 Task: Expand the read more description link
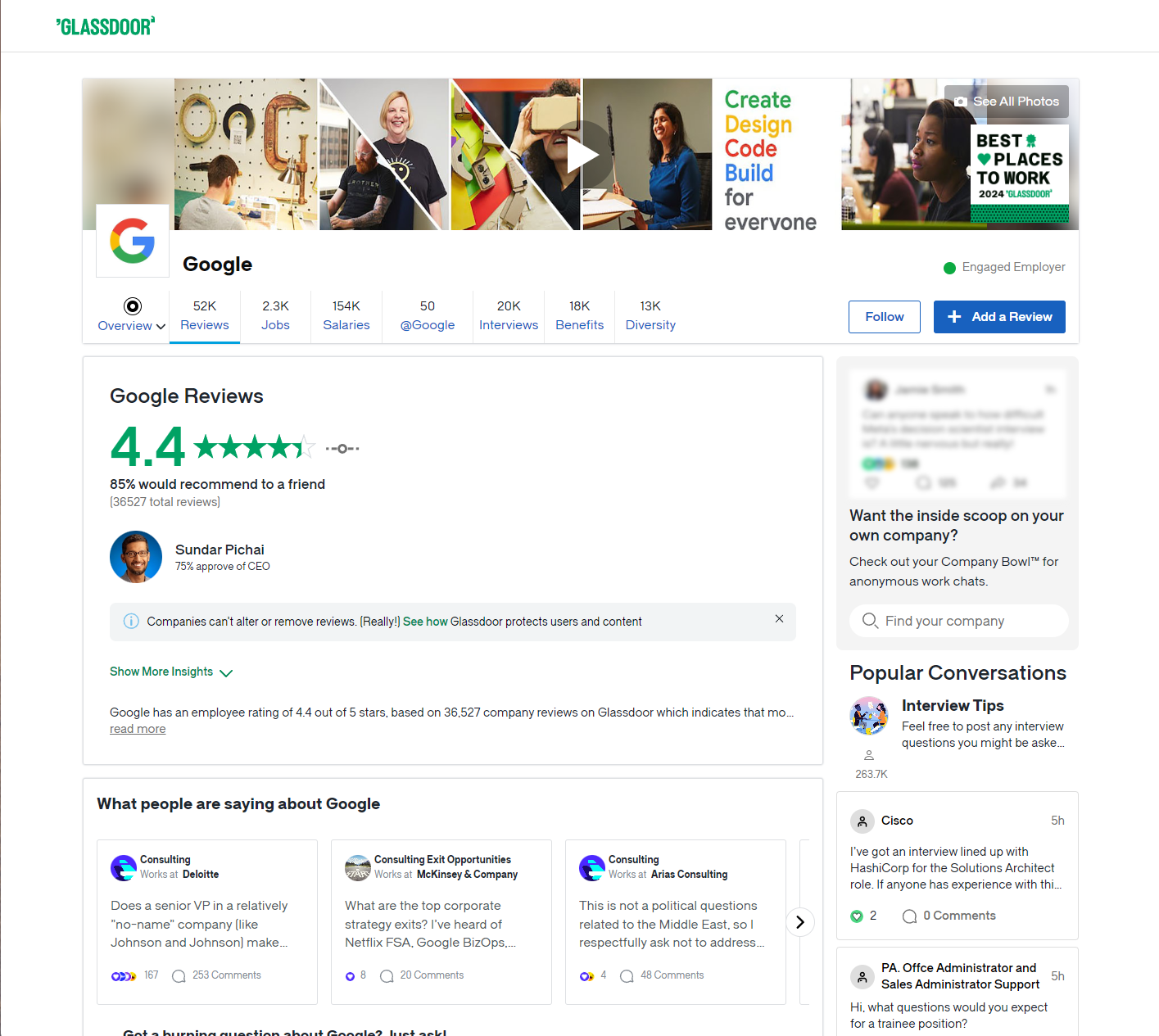tap(138, 729)
